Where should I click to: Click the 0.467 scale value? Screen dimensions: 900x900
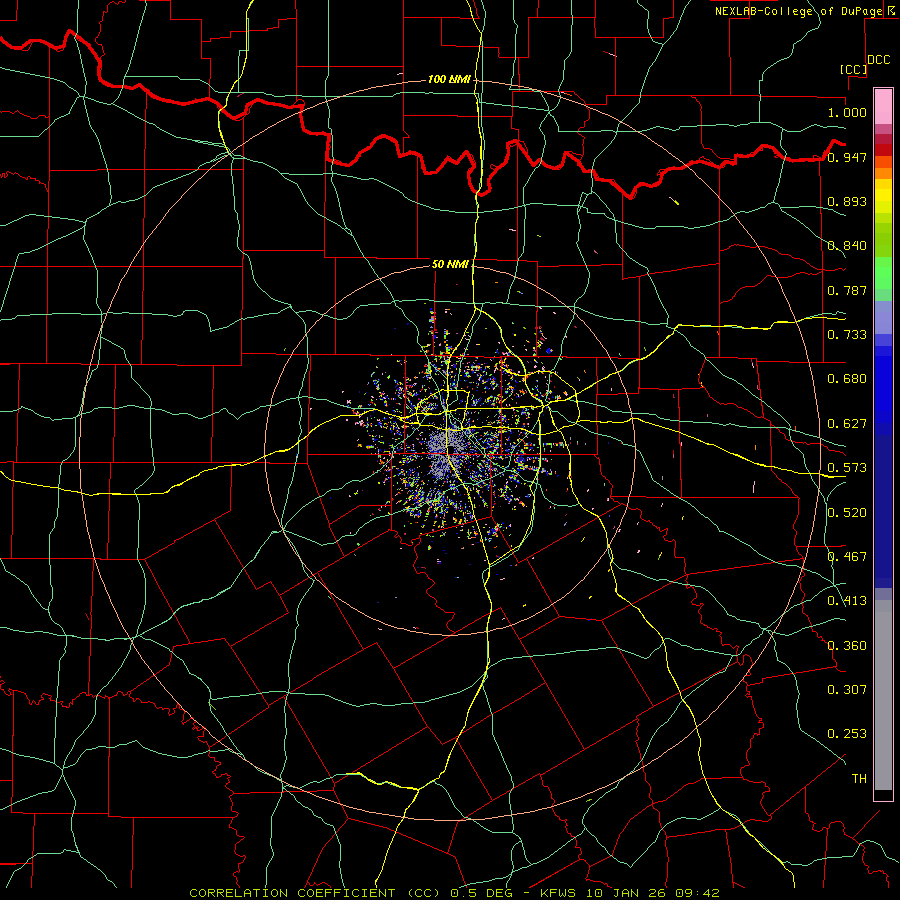[x=847, y=557]
